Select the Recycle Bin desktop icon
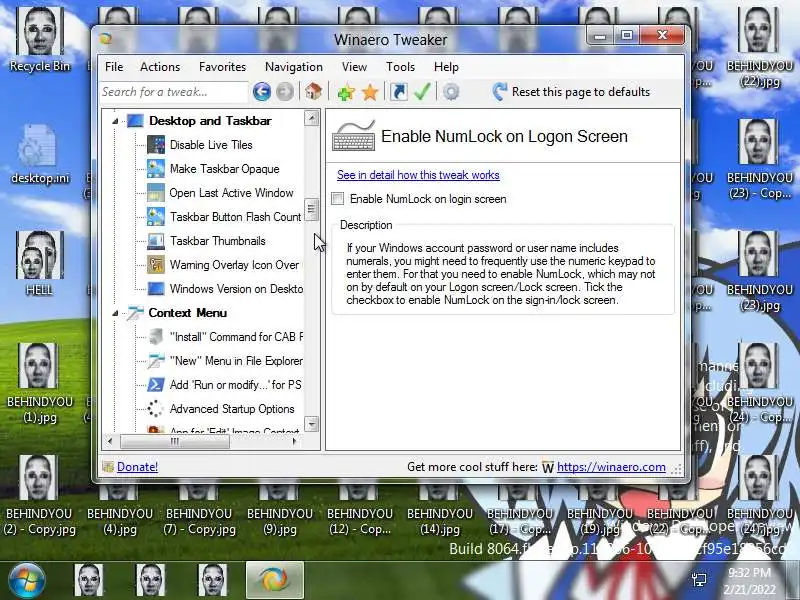This screenshot has width=800, height=600. point(40,41)
